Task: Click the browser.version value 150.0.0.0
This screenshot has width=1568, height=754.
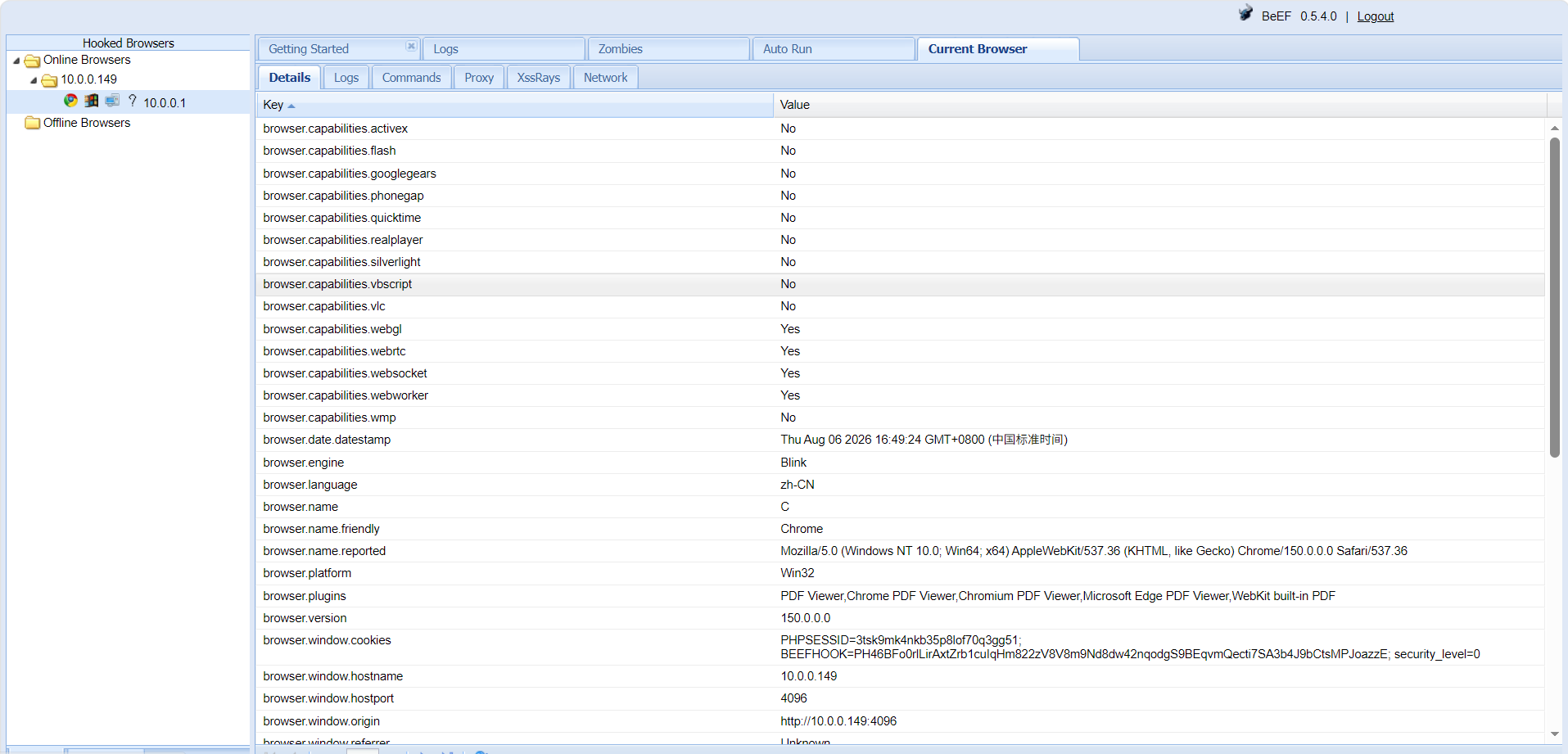Action: click(806, 618)
